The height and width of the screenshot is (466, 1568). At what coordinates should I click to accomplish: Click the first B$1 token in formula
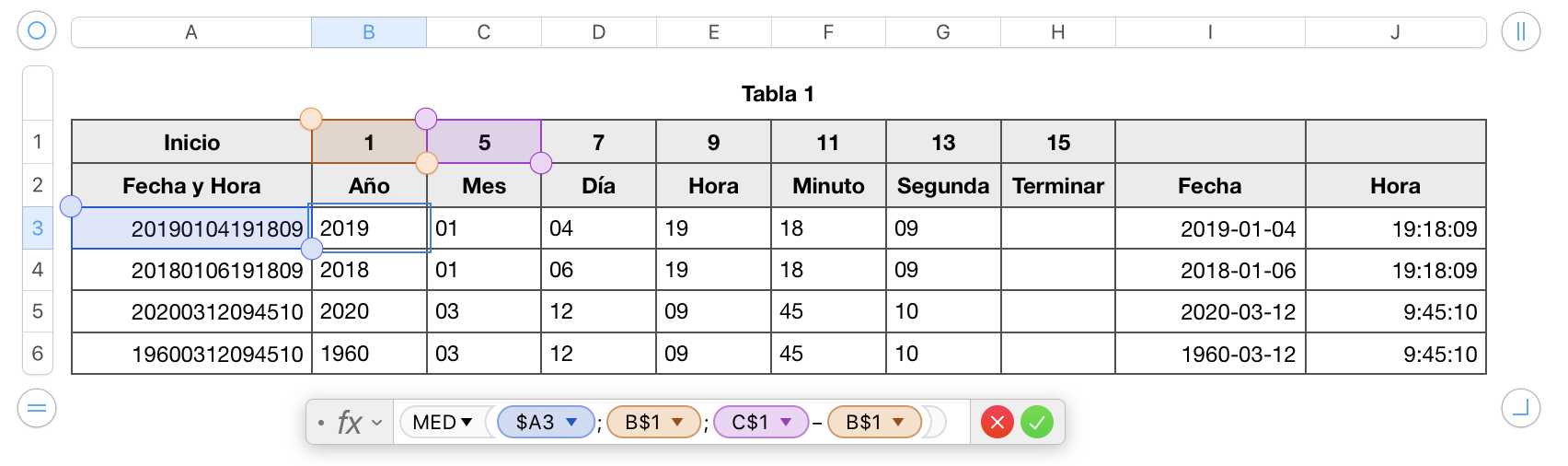click(x=643, y=423)
